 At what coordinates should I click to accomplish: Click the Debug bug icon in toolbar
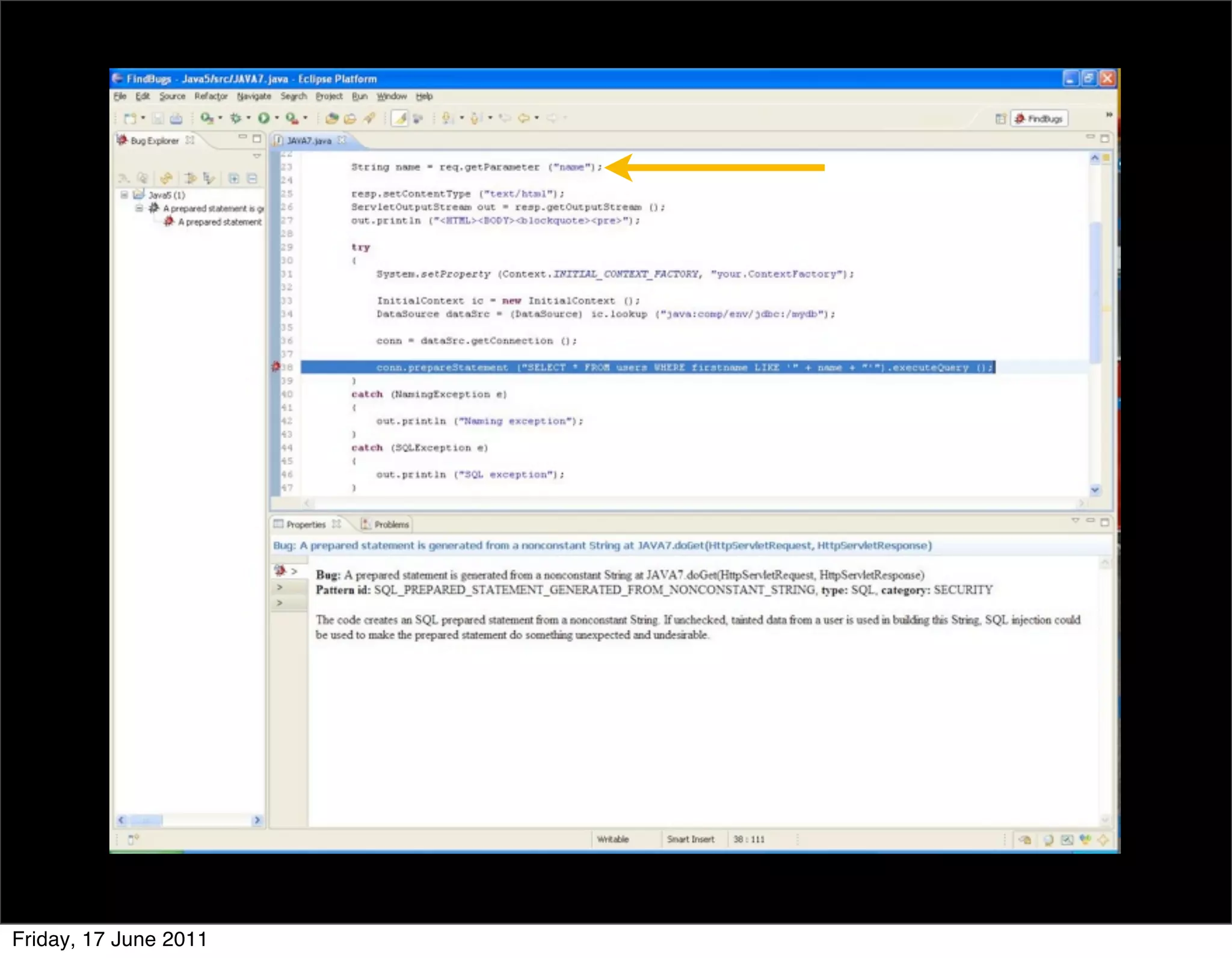(236, 118)
